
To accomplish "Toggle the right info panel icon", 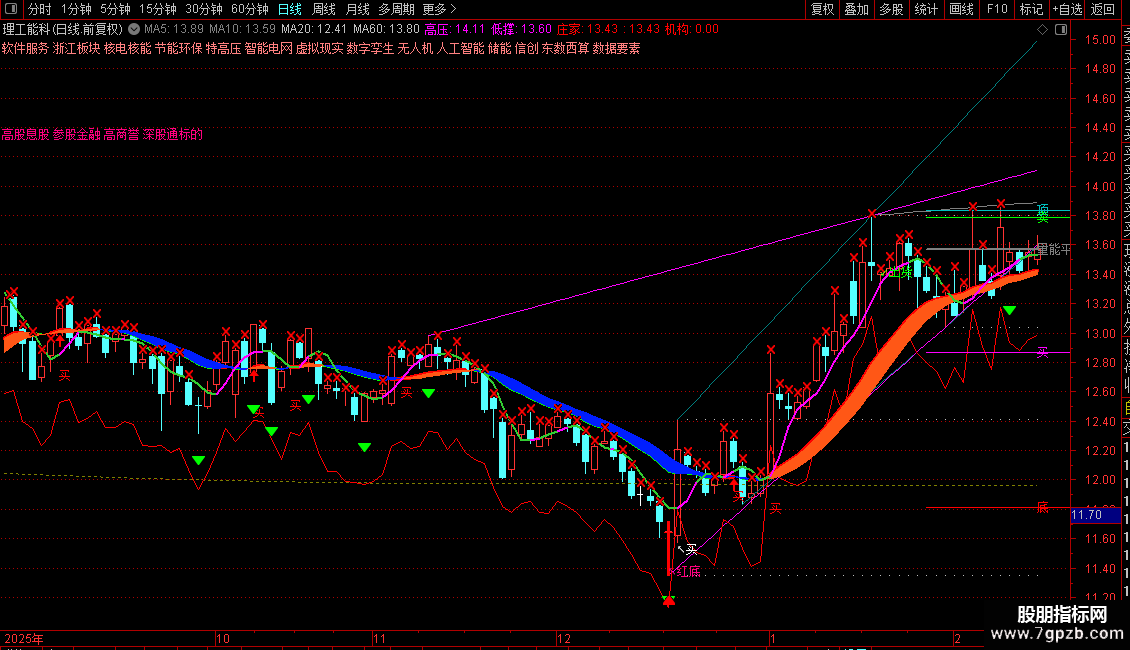I will 1061,30.
